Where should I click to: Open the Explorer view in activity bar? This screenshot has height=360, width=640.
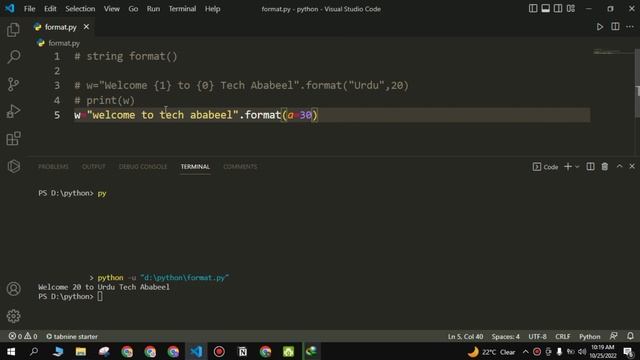(x=13, y=30)
